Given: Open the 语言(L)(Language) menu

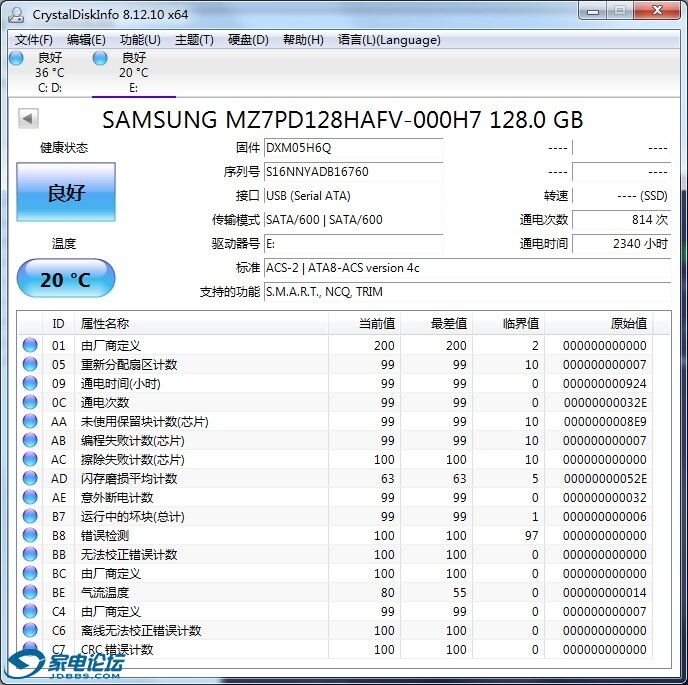Looking at the screenshot, I should point(389,40).
